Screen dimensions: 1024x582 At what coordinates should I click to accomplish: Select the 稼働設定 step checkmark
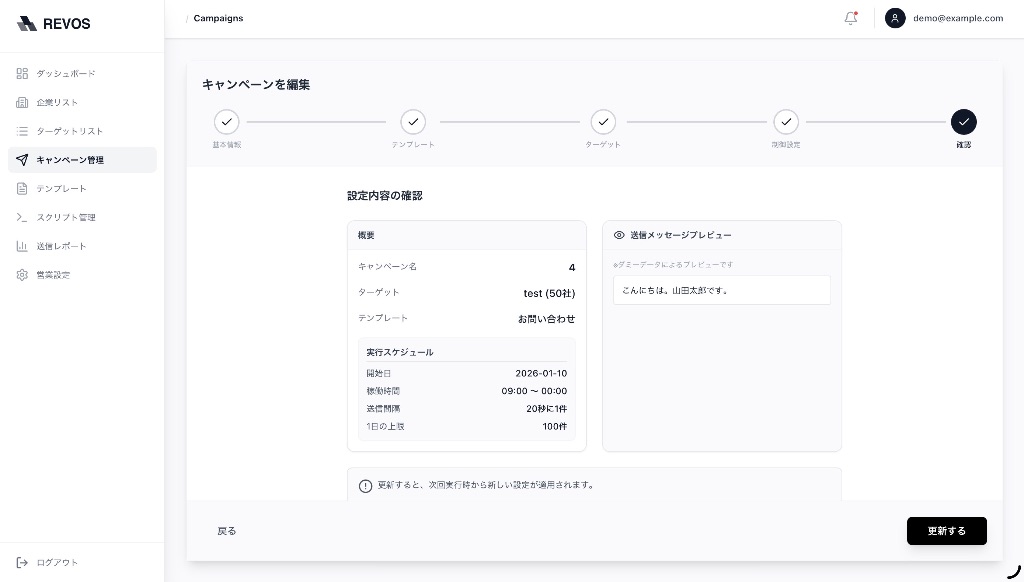tap(786, 122)
